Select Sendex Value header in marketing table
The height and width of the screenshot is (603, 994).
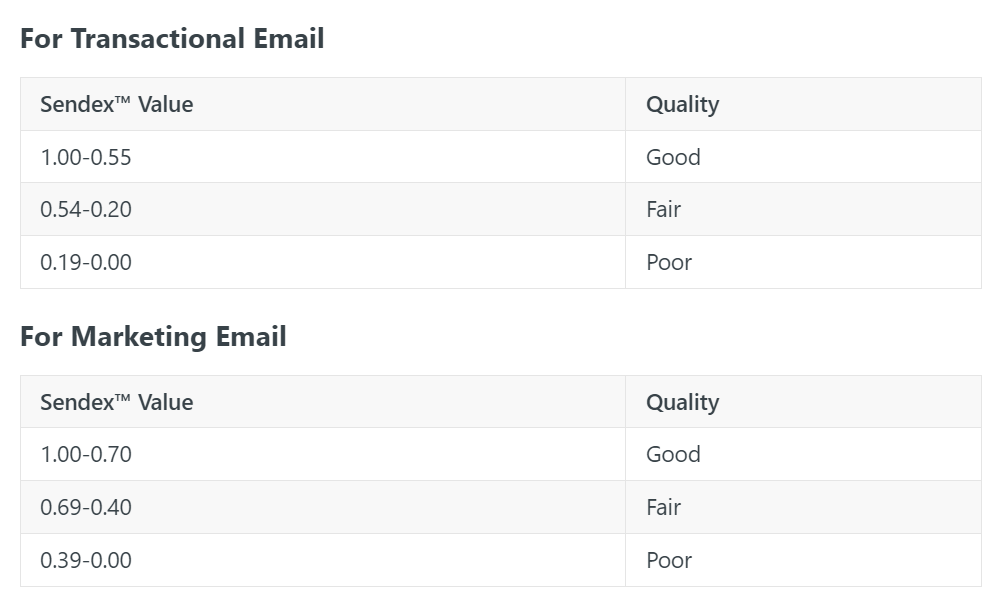point(323,401)
